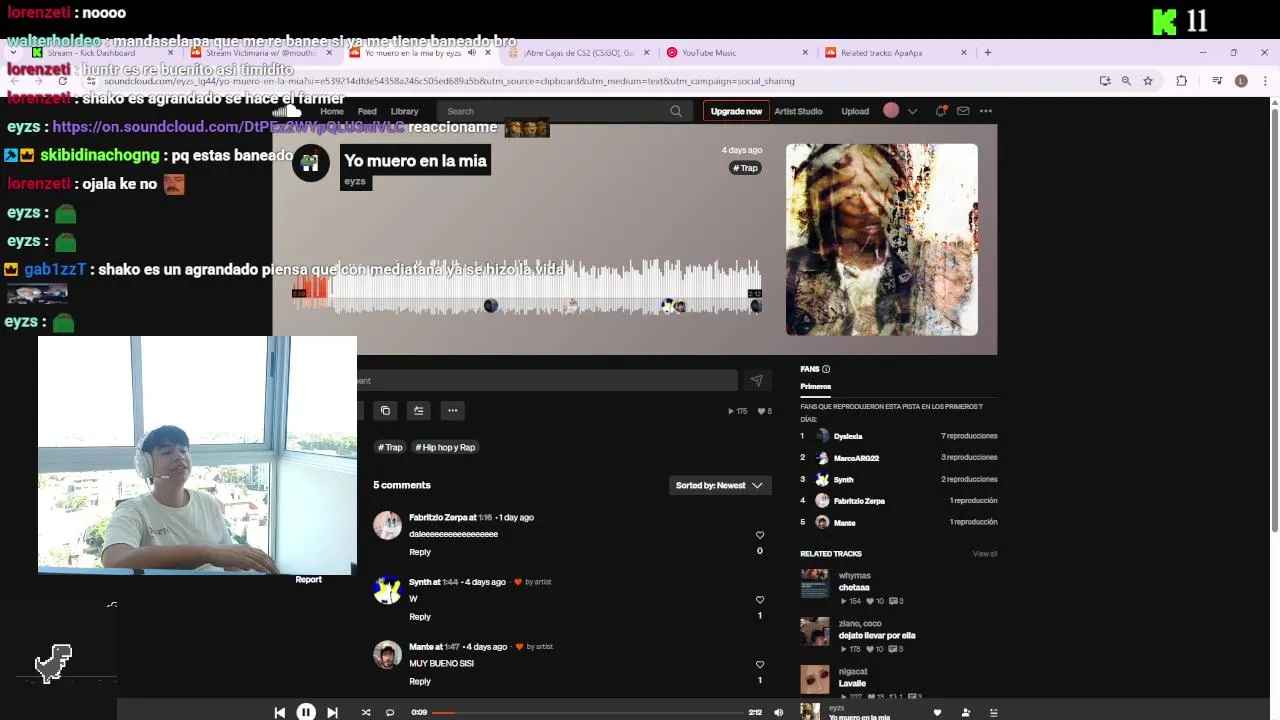1280x720 pixels.
Task: Go to SoundCloud Home
Action: click(332, 111)
